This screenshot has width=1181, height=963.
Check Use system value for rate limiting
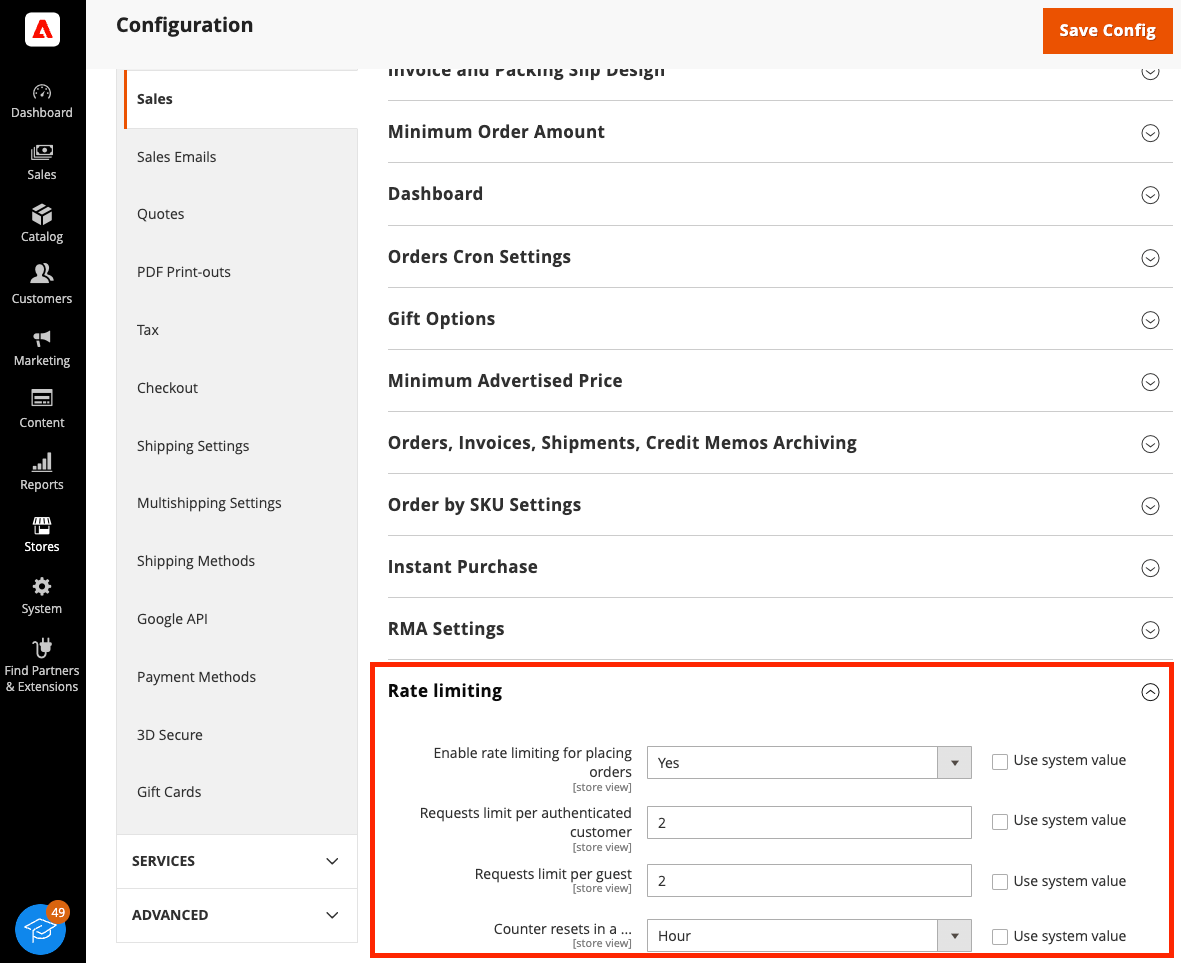click(x=1000, y=761)
